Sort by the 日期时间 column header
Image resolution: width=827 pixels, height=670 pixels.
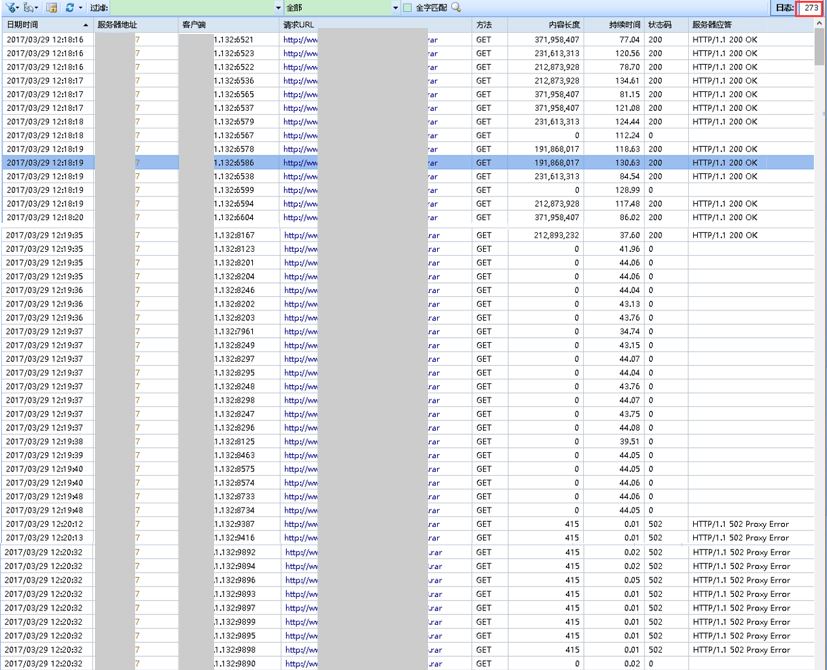[x=40, y=24]
